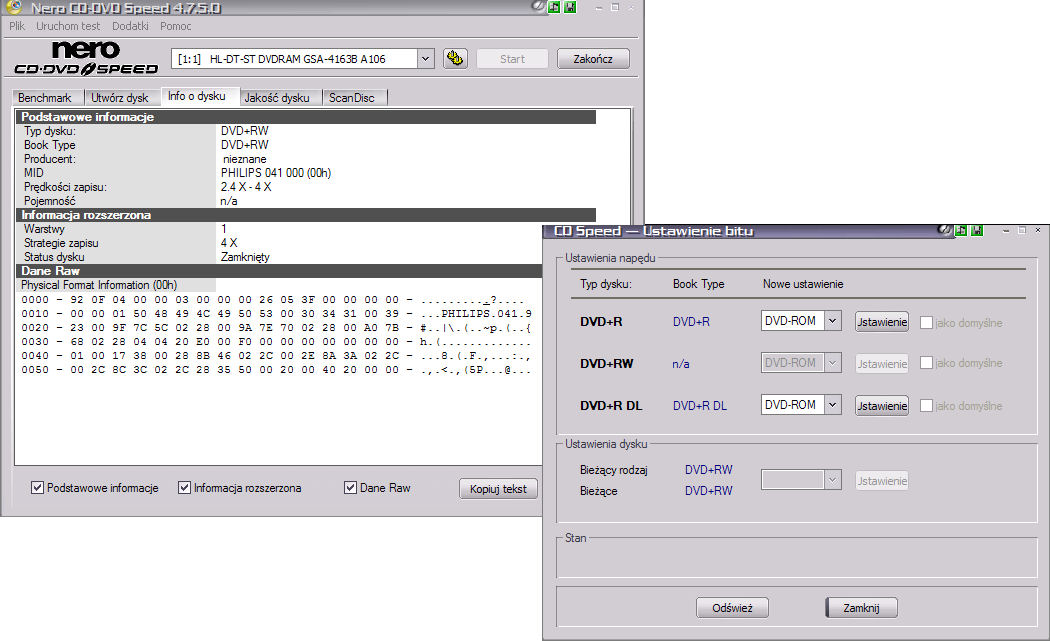
Task: Open the HL-DT-ST DVDRAM drive selector dropdown
Action: pos(425,59)
